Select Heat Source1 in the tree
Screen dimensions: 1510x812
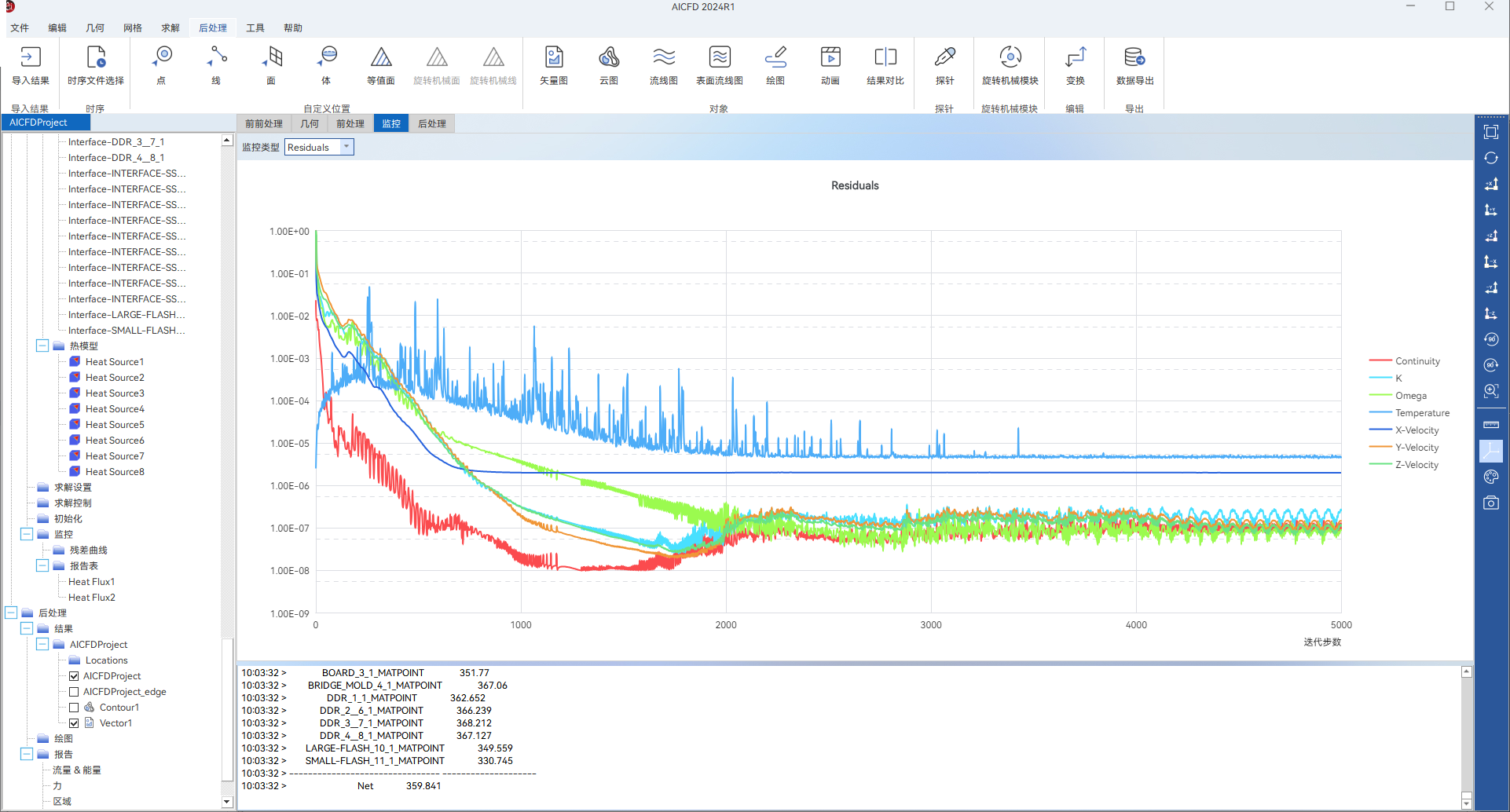(x=115, y=362)
